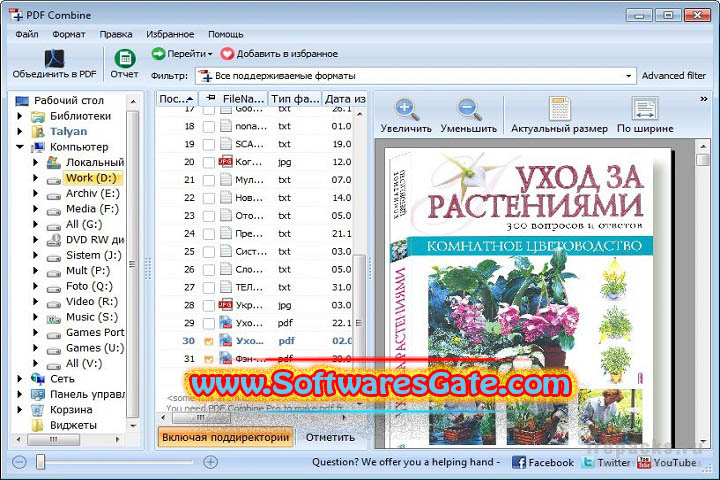Screen dimensions: 720x480
Task: Click the green Перейти arrow icon
Action: tap(158, 54)
